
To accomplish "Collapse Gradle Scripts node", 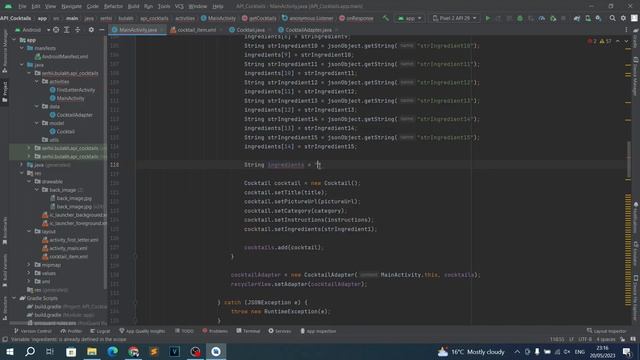I will coord(14,298).
